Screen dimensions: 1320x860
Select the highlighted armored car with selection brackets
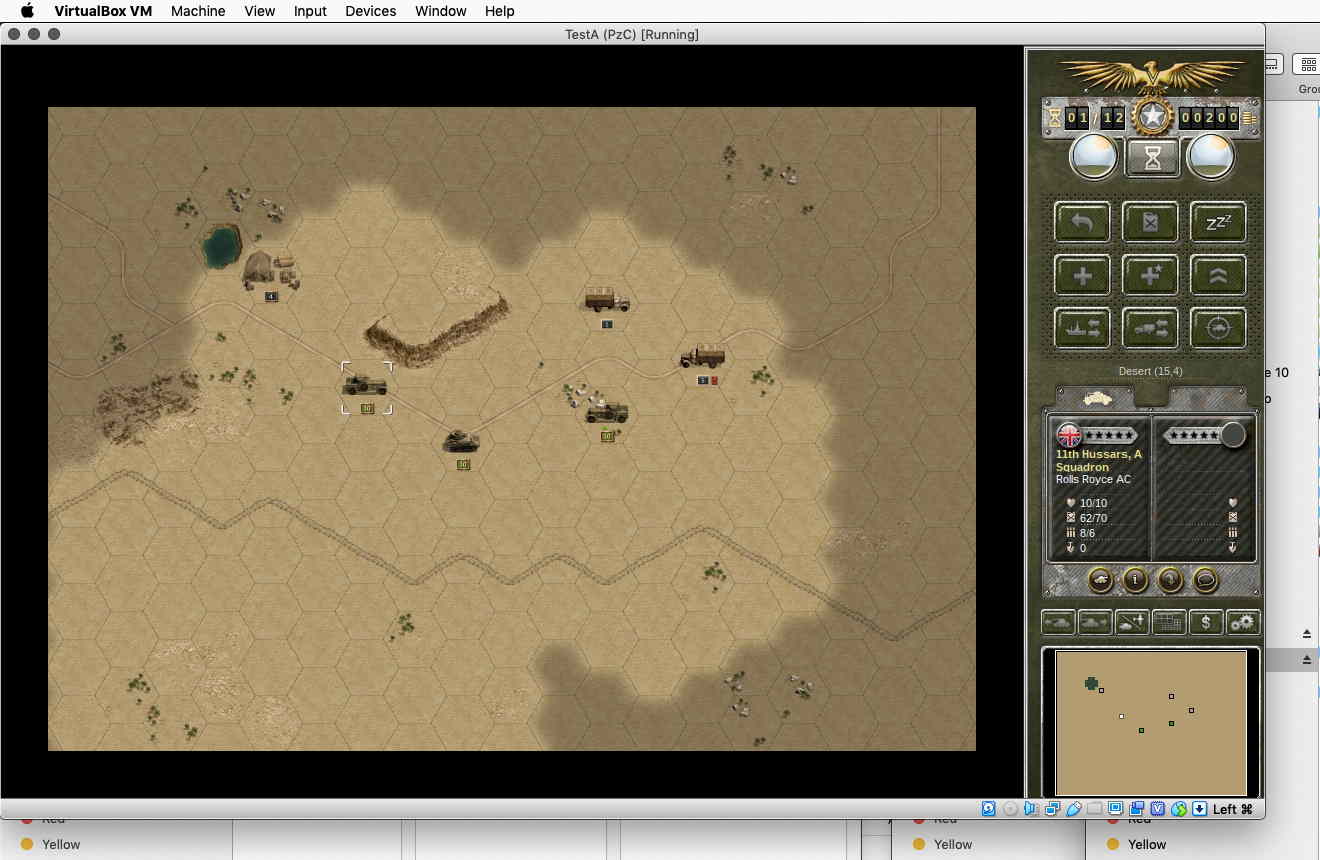(x=366, y=386)
